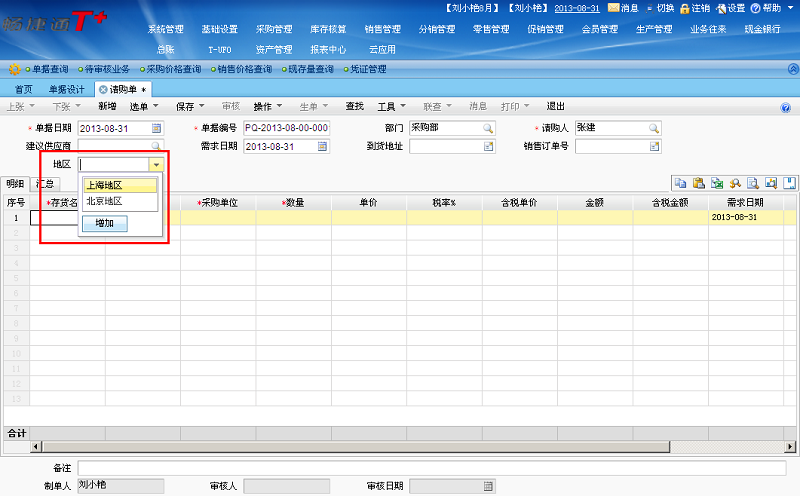Open the 凭证管理 shortcut link

[x=368, y=69]
